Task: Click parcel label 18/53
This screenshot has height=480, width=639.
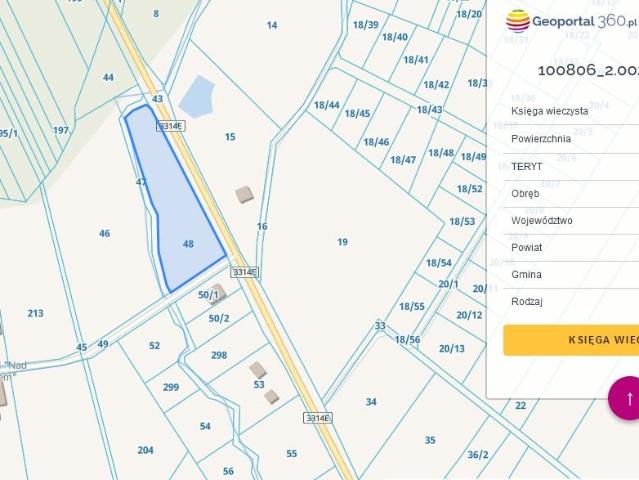Action: coord(462,222)
